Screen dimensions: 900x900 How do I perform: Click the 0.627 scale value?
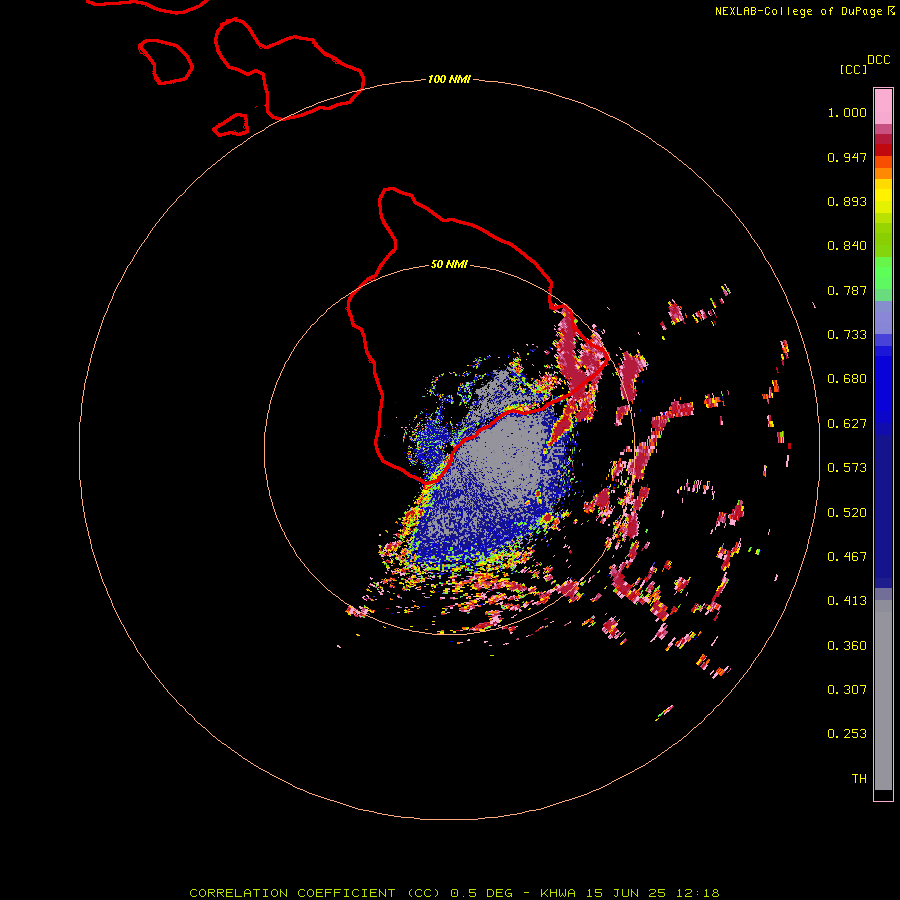[847, 424]
